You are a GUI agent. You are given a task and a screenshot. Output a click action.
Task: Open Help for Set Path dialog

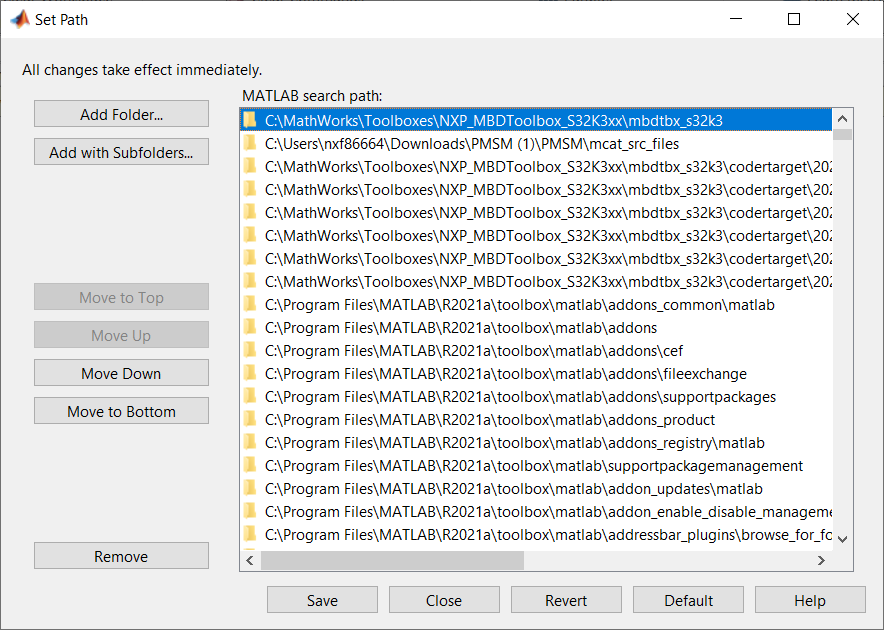tap(810, 600)
